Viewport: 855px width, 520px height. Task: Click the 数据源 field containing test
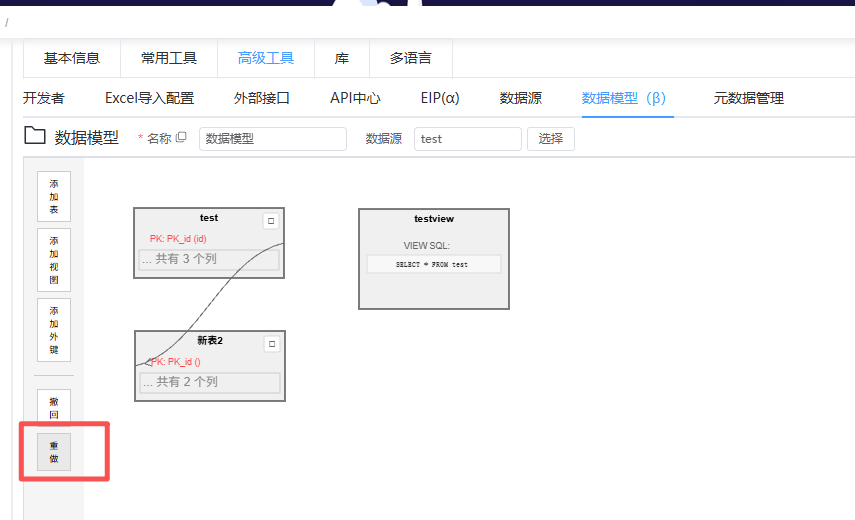pyautogui.click(x=468, y=139)
